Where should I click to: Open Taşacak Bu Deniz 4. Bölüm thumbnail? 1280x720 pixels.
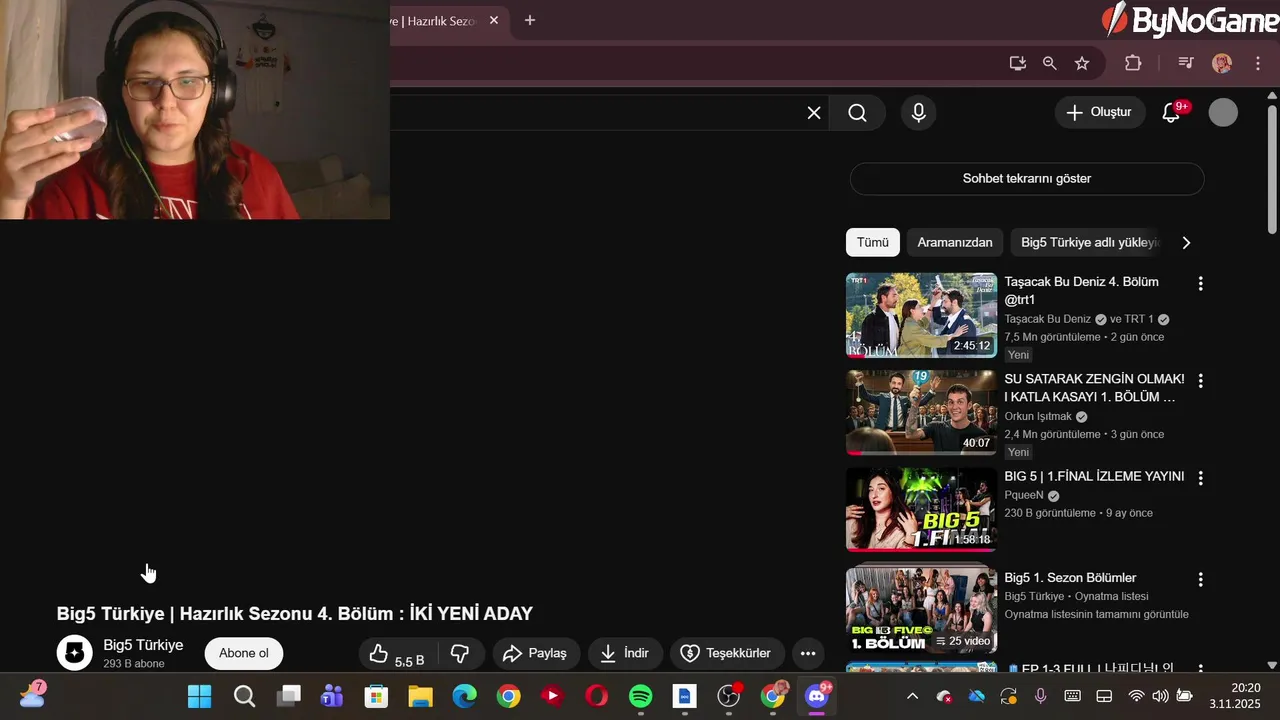coord(921,315)
